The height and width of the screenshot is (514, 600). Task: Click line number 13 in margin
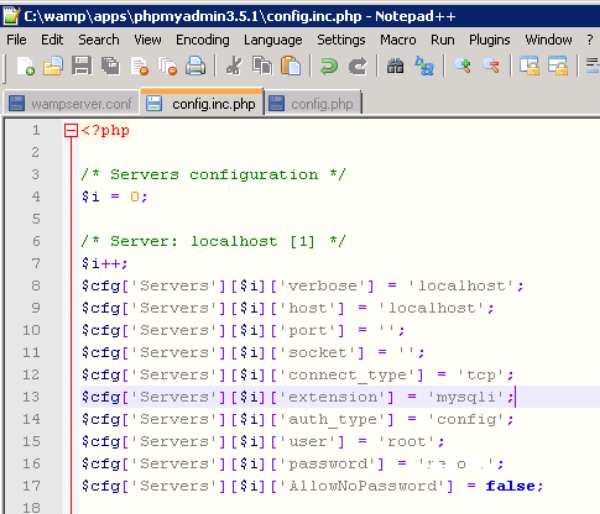point(31,397)
